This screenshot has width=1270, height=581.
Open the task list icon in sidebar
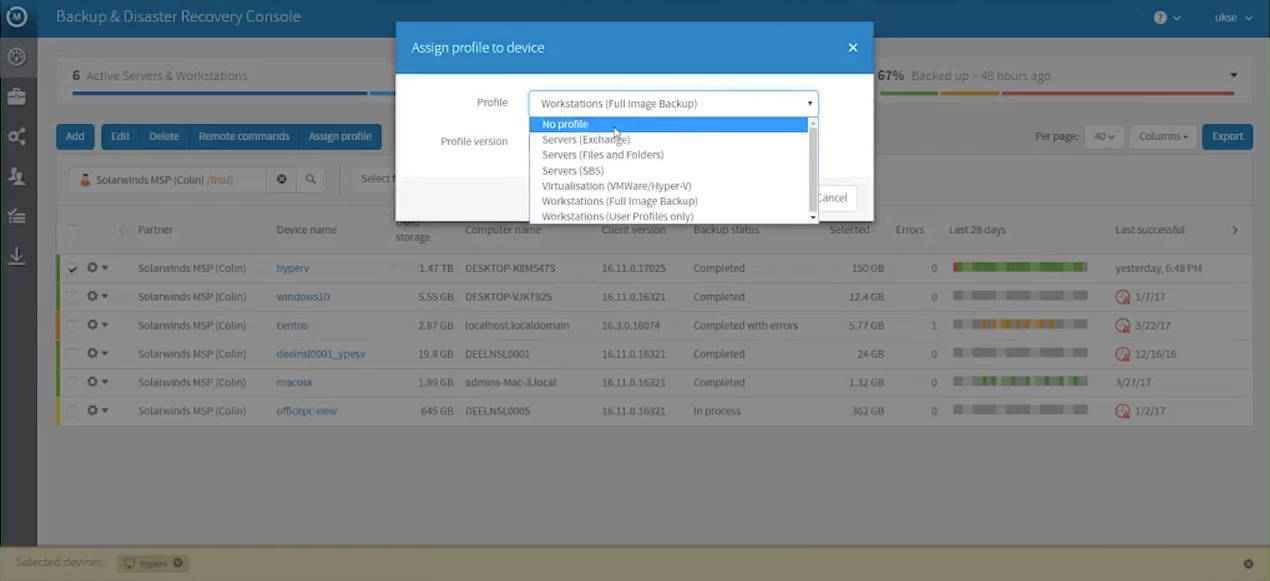tap(16, 216)
